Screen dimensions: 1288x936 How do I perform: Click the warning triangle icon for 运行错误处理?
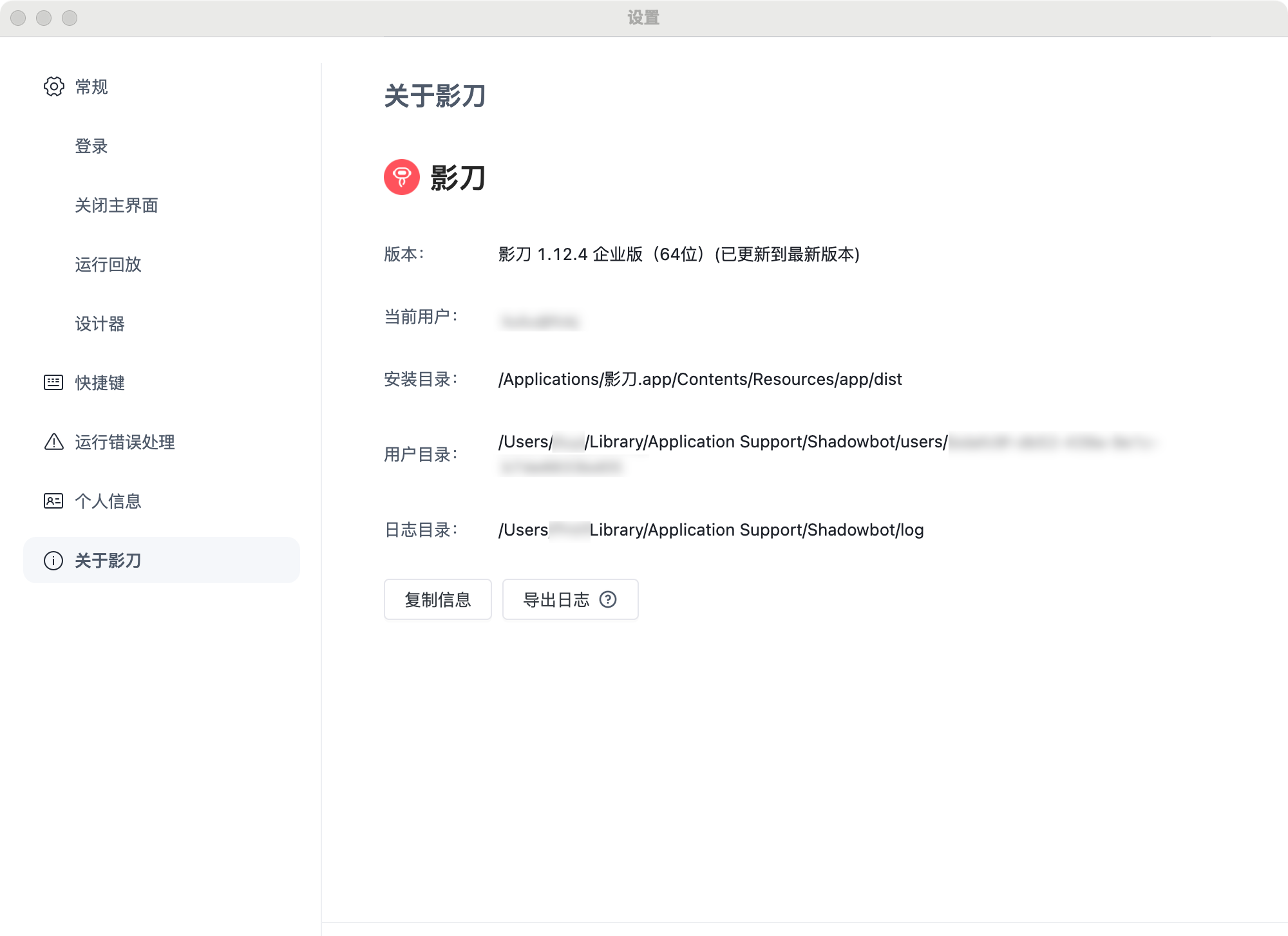click(53, 442)
